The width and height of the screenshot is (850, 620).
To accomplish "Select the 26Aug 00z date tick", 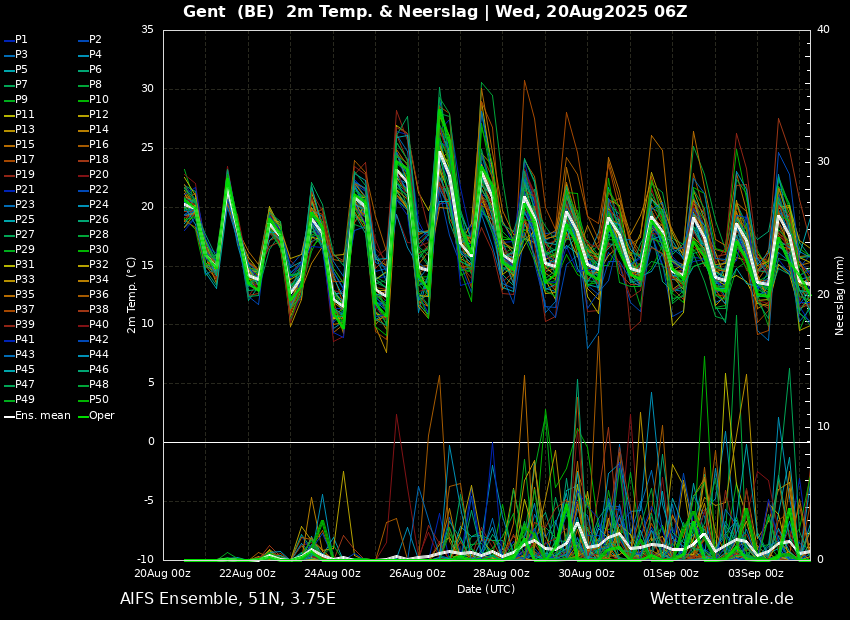I will (x=417, y=573).
